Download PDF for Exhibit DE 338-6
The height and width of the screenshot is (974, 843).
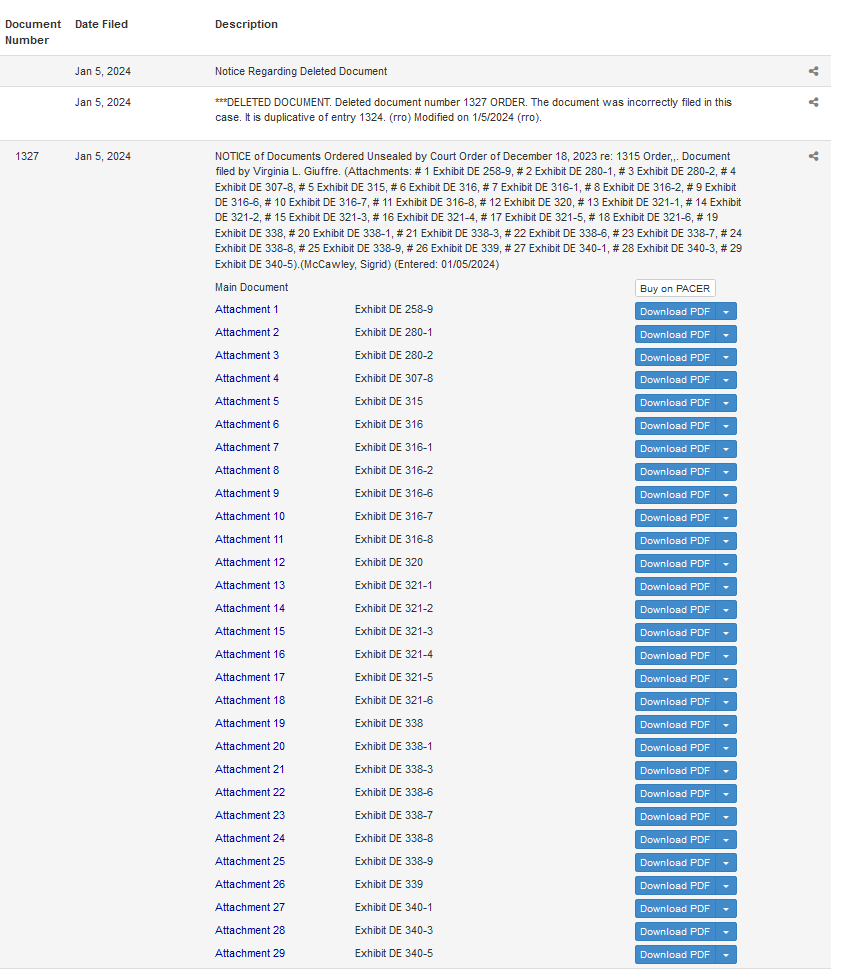point(675,794)
